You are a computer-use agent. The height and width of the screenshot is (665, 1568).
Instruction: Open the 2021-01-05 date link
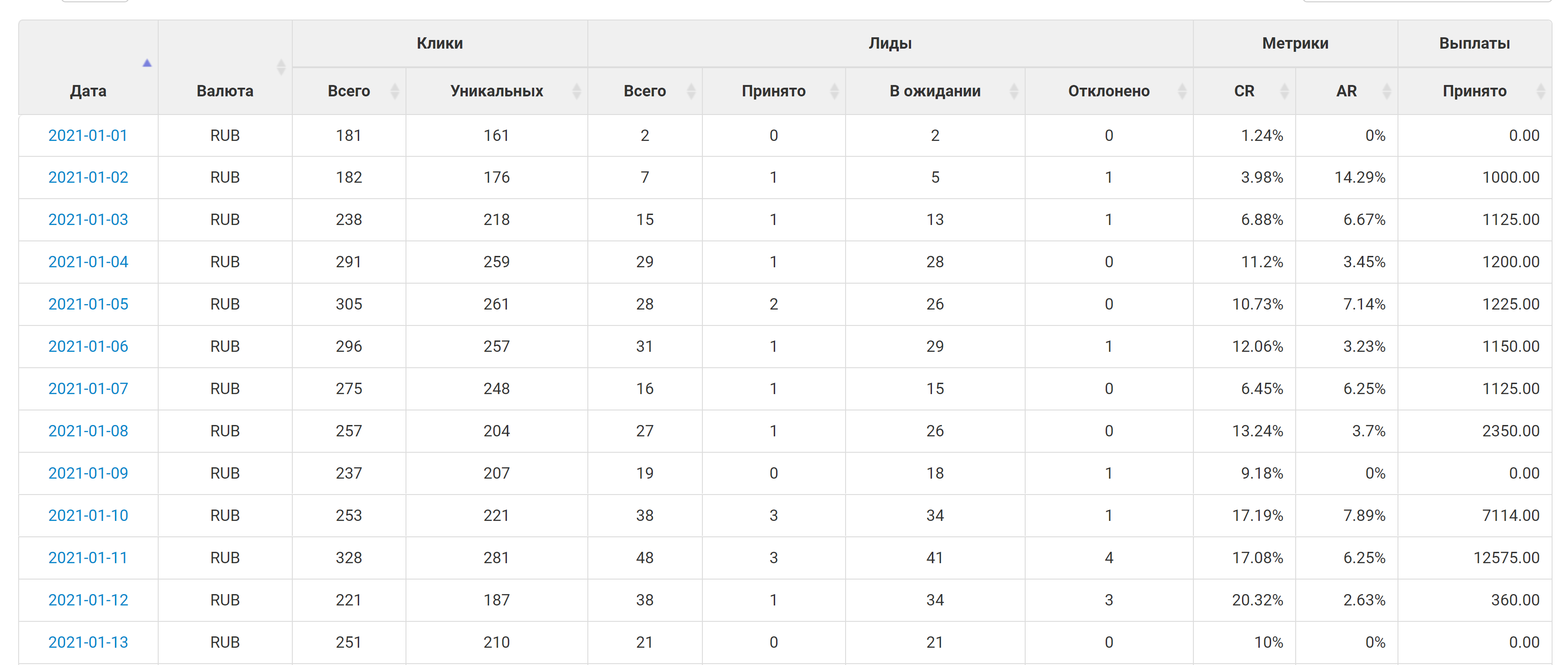(88, 304)
